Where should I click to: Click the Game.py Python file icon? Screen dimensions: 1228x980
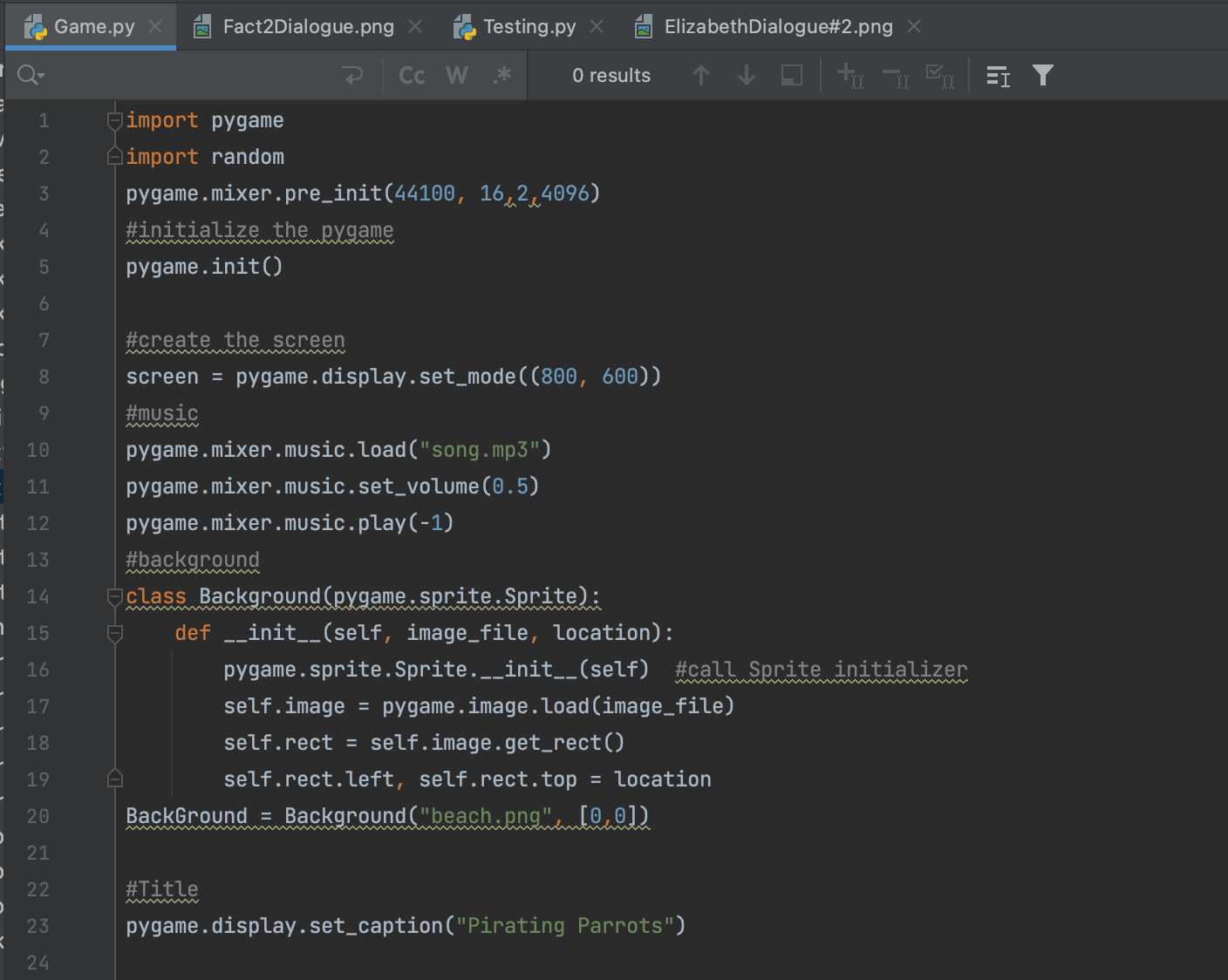point(35,27)
